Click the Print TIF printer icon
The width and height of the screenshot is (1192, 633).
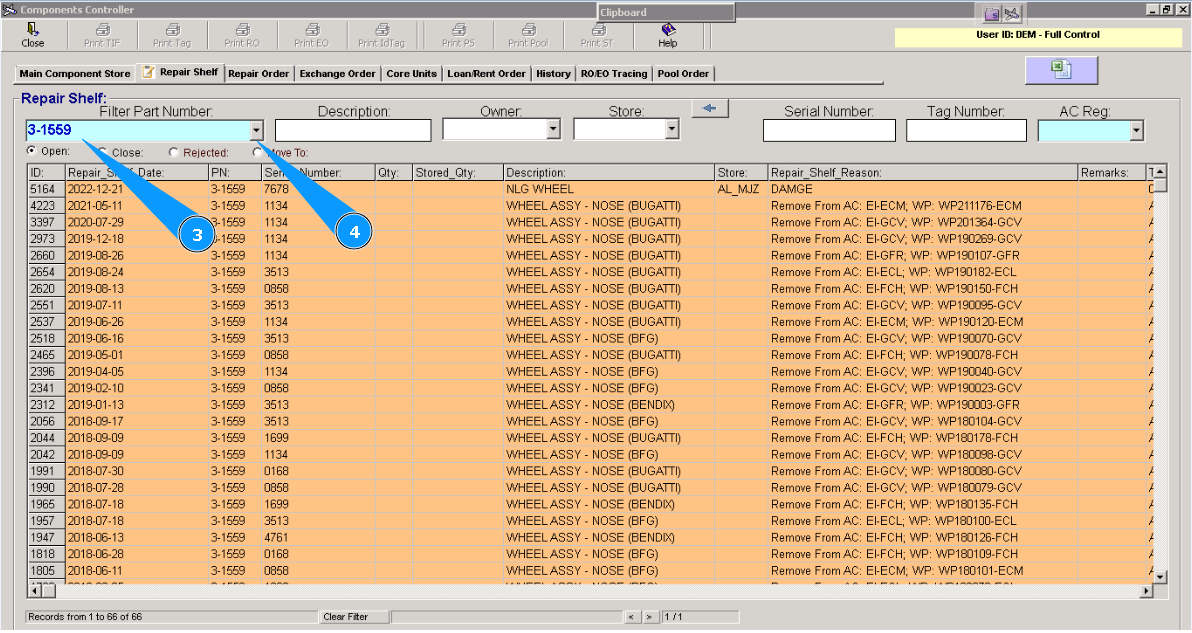(103, 30)
